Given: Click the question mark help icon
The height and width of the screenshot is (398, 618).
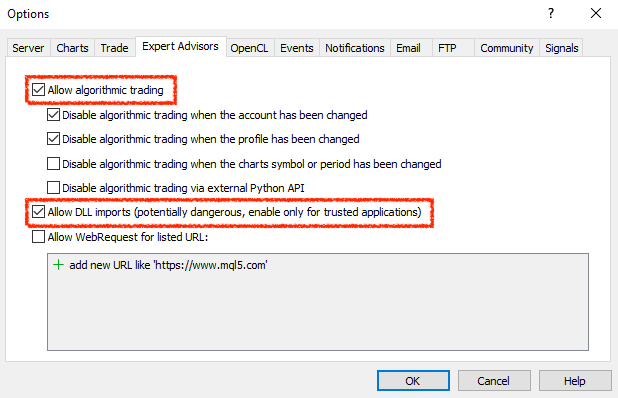Looking at the screenshot, I should 551,13.
